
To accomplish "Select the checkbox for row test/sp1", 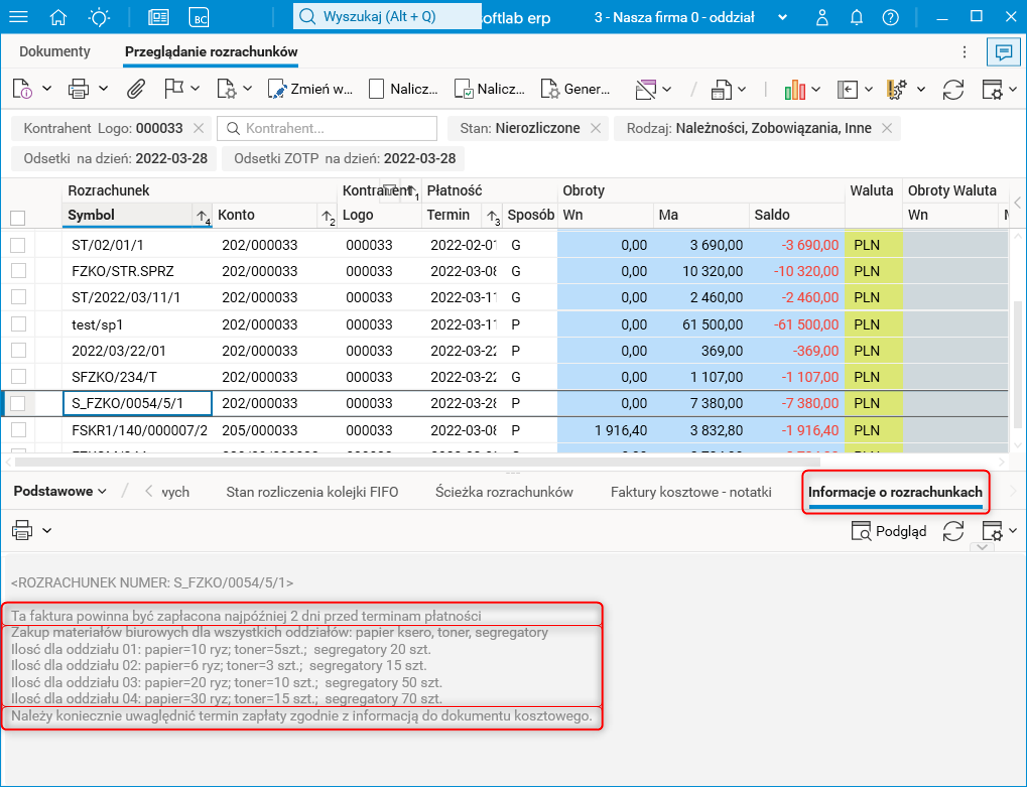I will click(x=18, y=324).
